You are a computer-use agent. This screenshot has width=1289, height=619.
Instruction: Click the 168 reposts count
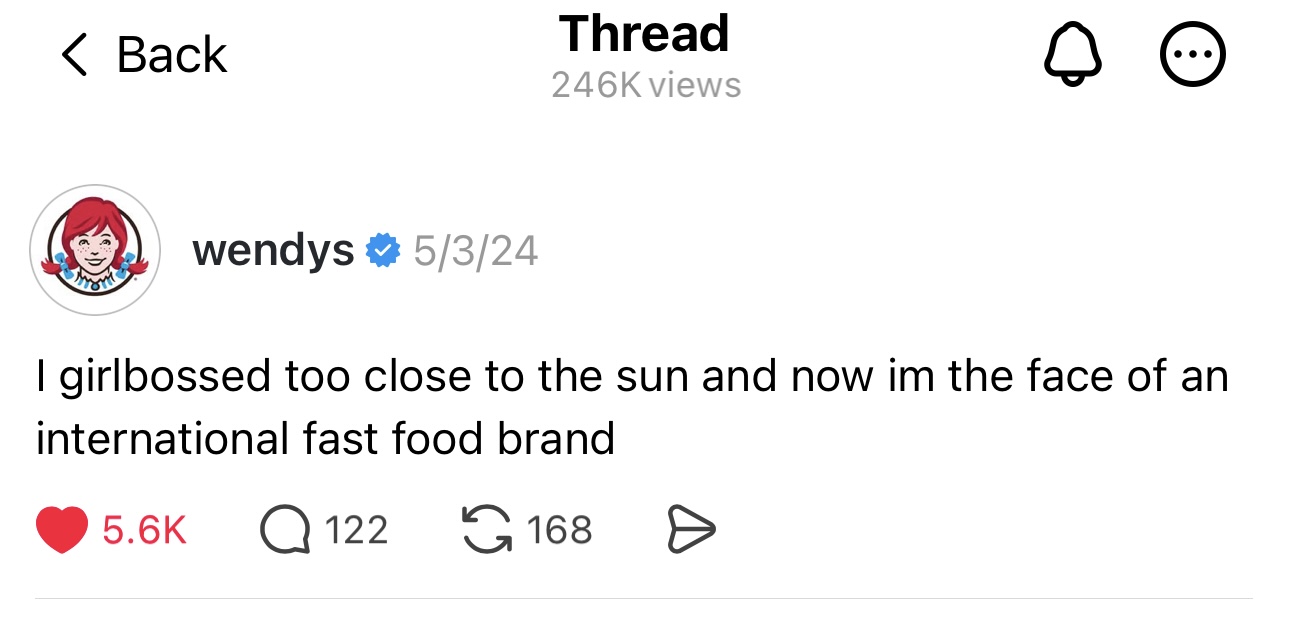pyautogui.click(x=560, y=530)
